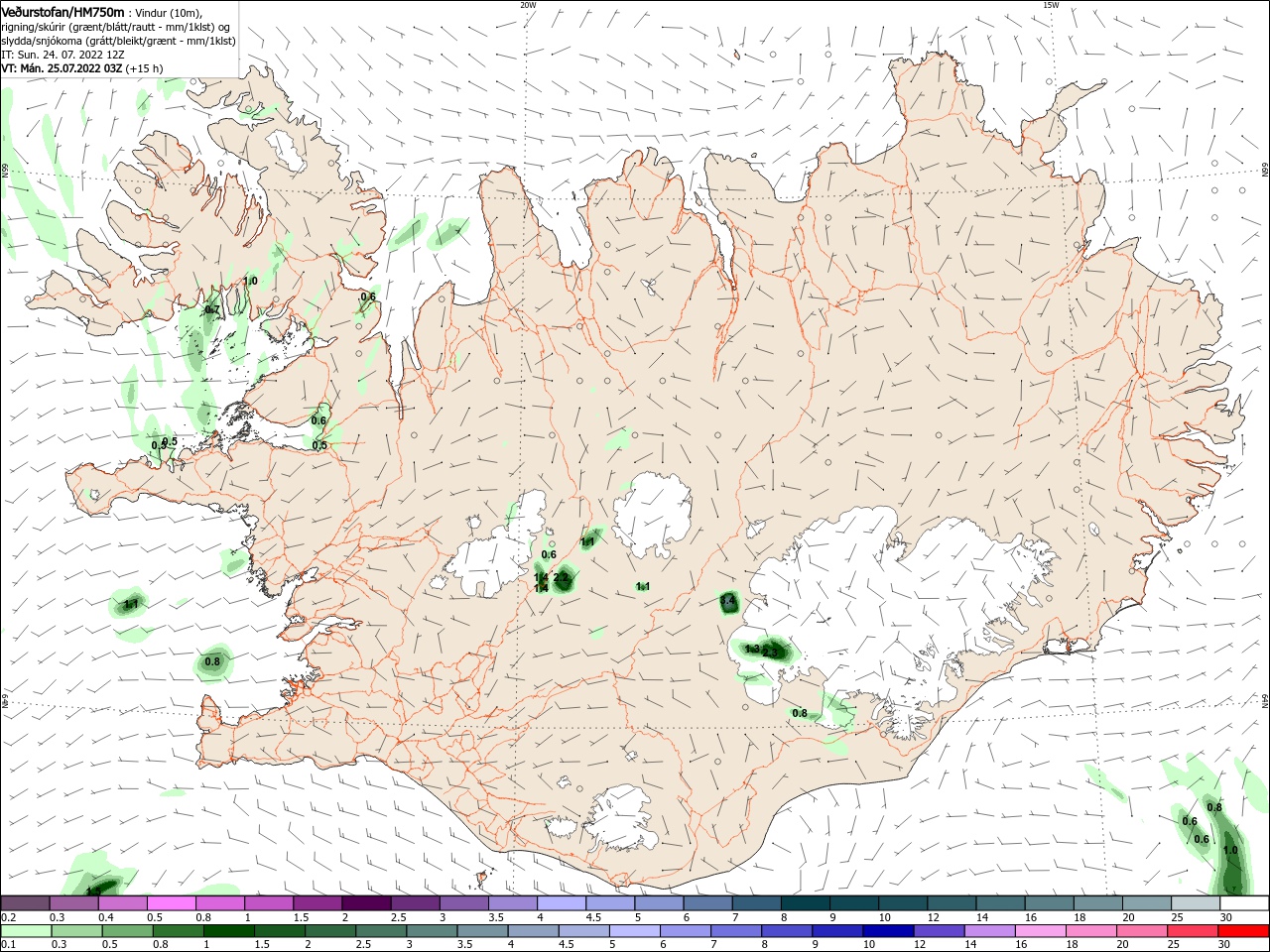Image resolution: width=1270 pixels, height=952 pixels.
Task: Click the 0.7 precipitation value in Westfjords
Action: (212, 310)
